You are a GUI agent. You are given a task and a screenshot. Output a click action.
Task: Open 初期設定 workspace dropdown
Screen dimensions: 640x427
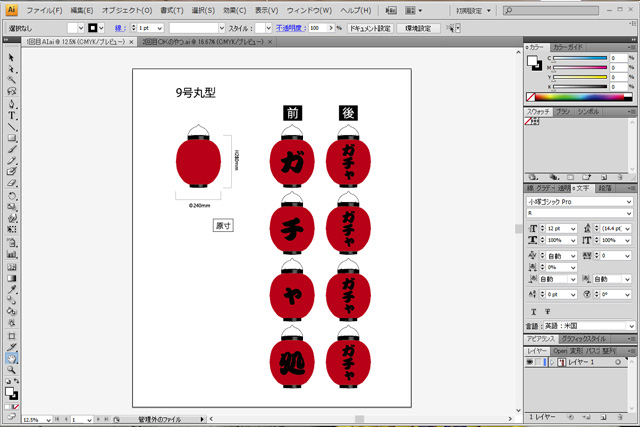click(x=473, y=11)
